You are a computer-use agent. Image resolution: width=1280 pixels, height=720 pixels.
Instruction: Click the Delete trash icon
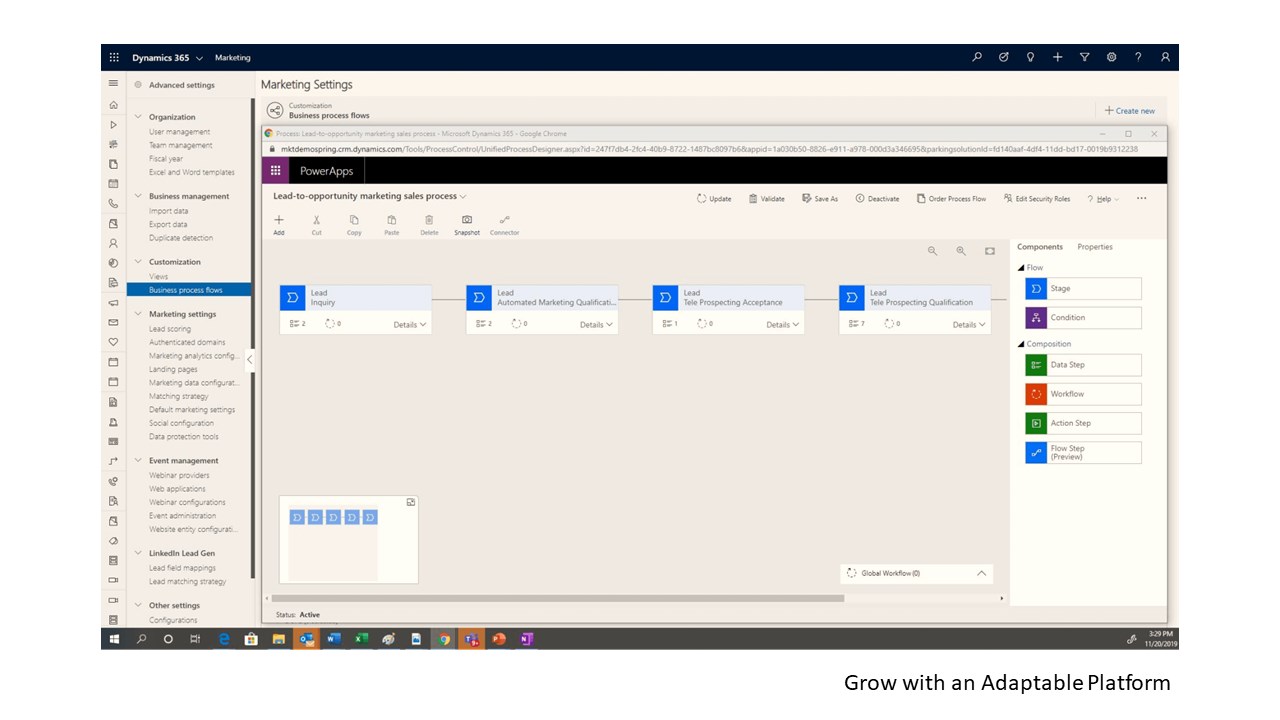(x=429, y=220)
